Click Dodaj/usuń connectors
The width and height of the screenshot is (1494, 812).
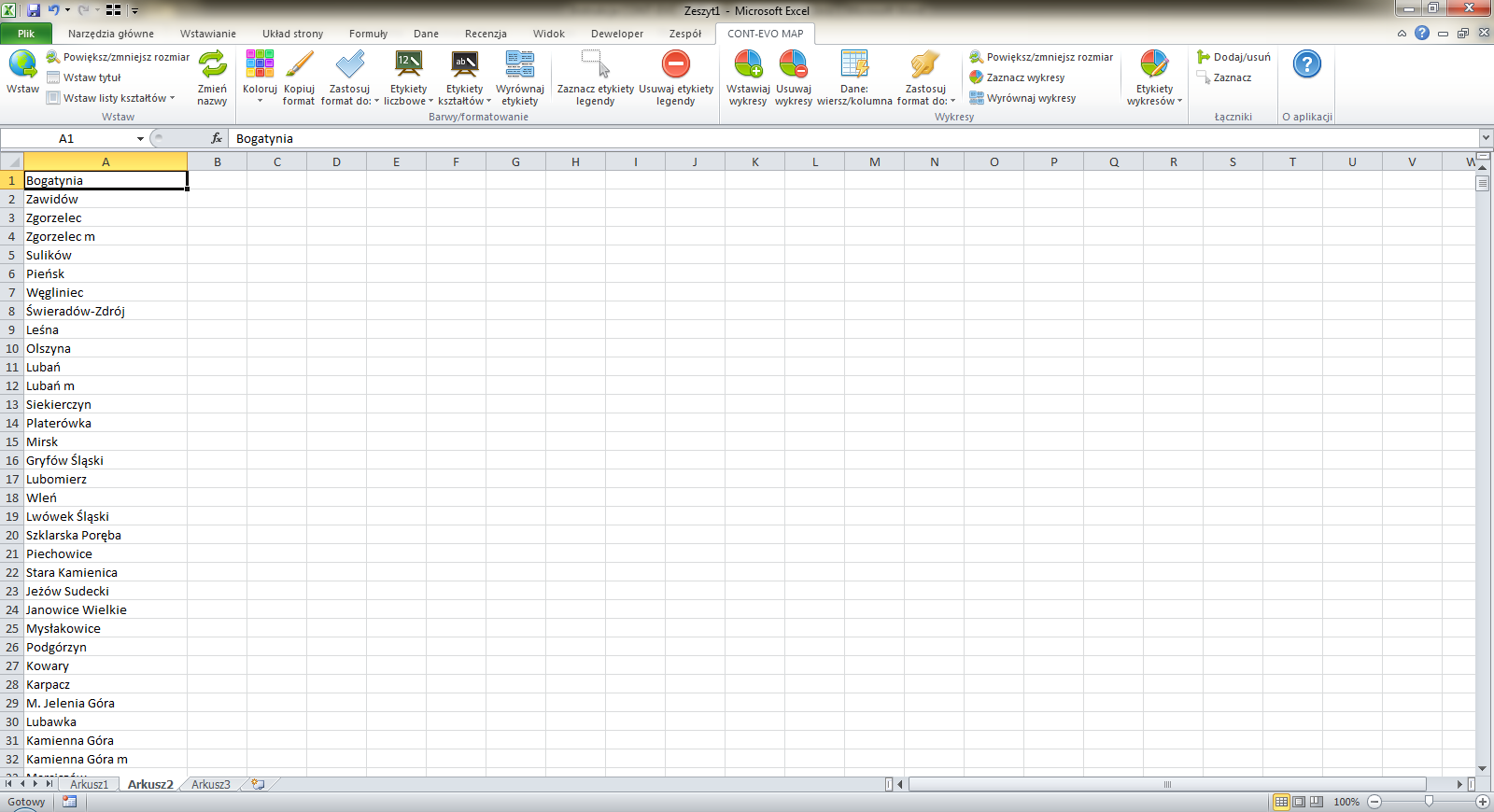click(1233, 57)
